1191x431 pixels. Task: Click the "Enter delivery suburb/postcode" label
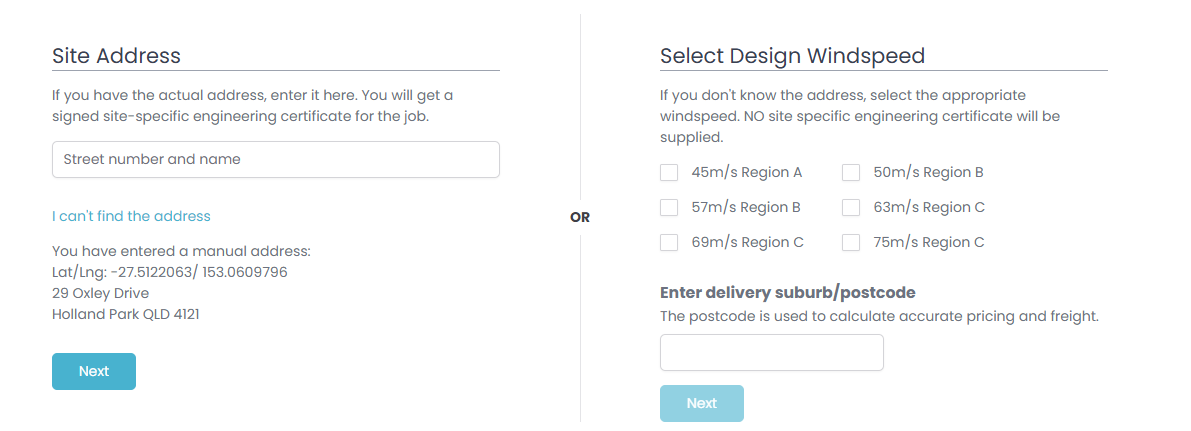pos(788,293)
